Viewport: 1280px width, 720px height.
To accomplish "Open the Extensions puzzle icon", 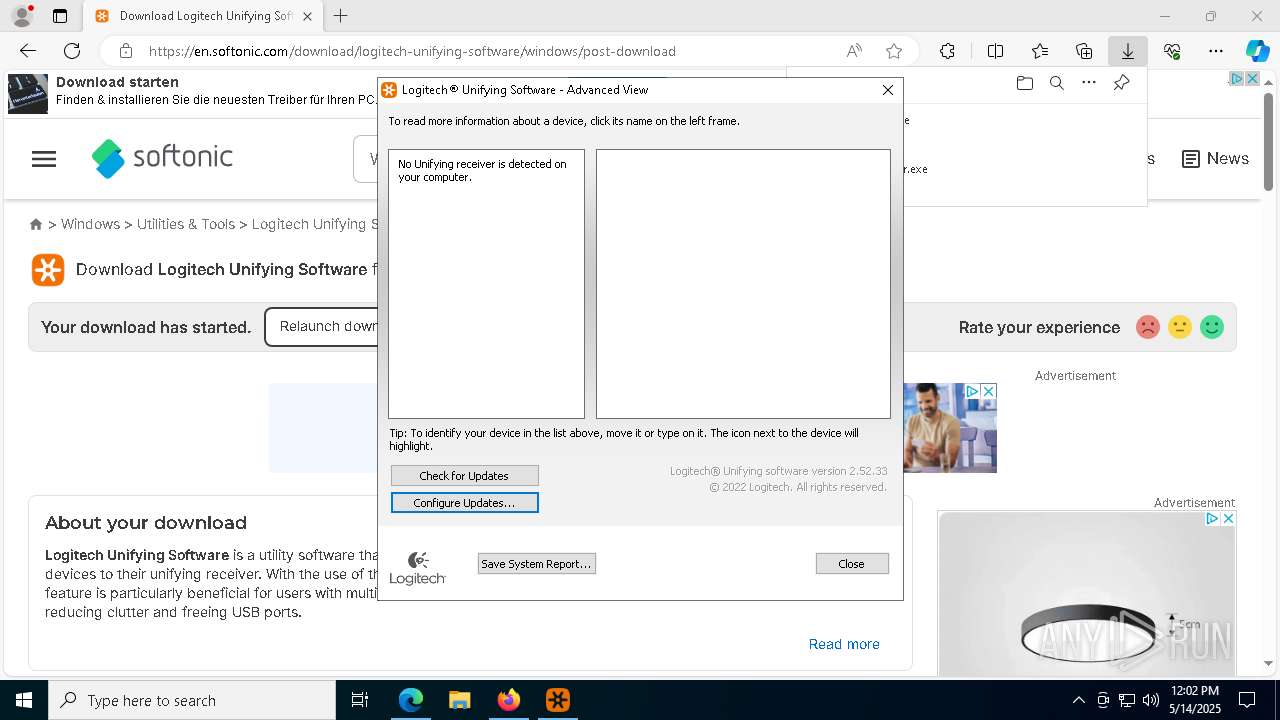I will 947,51.
